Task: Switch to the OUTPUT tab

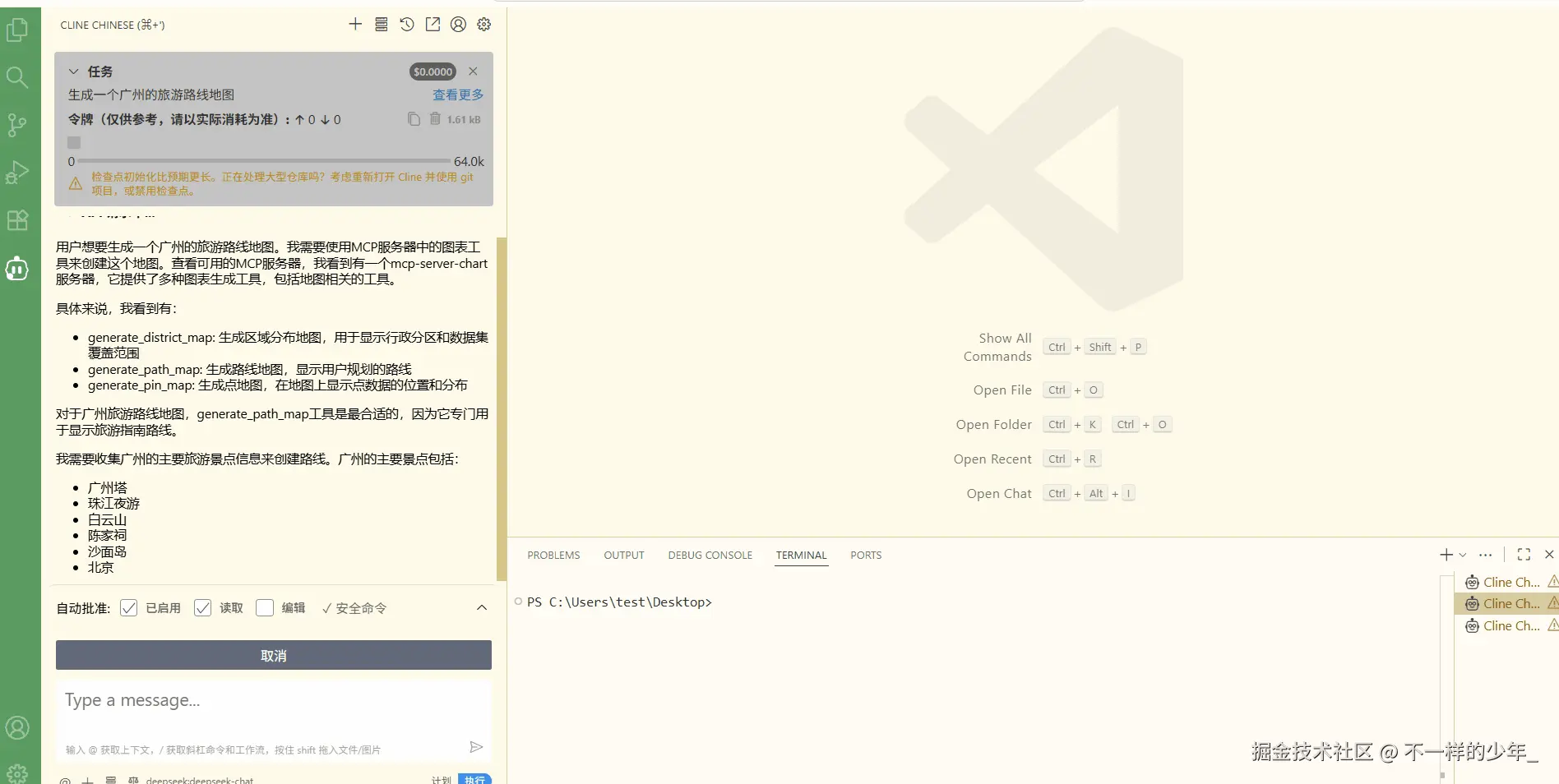Action: [x=623, y=556]
